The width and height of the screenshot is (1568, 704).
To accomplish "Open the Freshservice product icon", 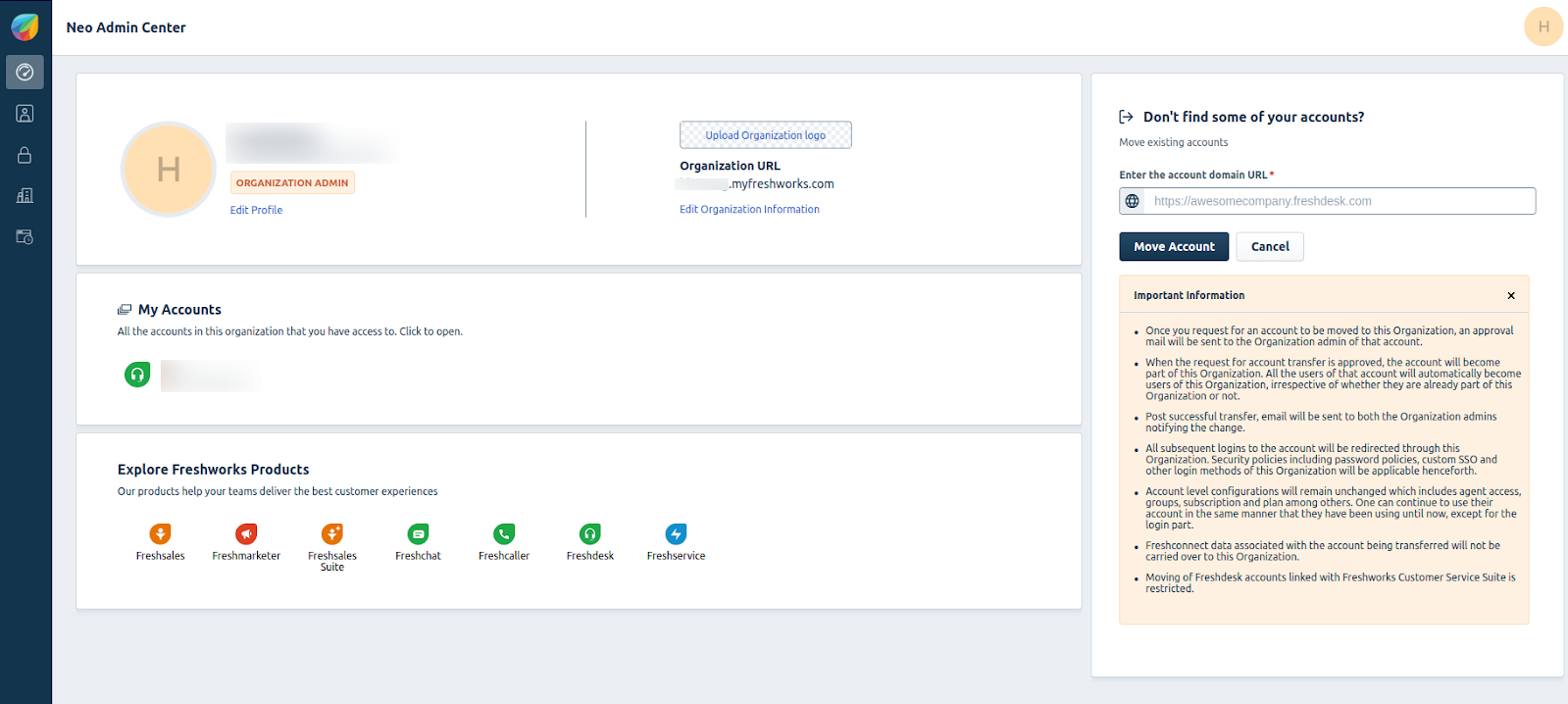I will [676, 533].
